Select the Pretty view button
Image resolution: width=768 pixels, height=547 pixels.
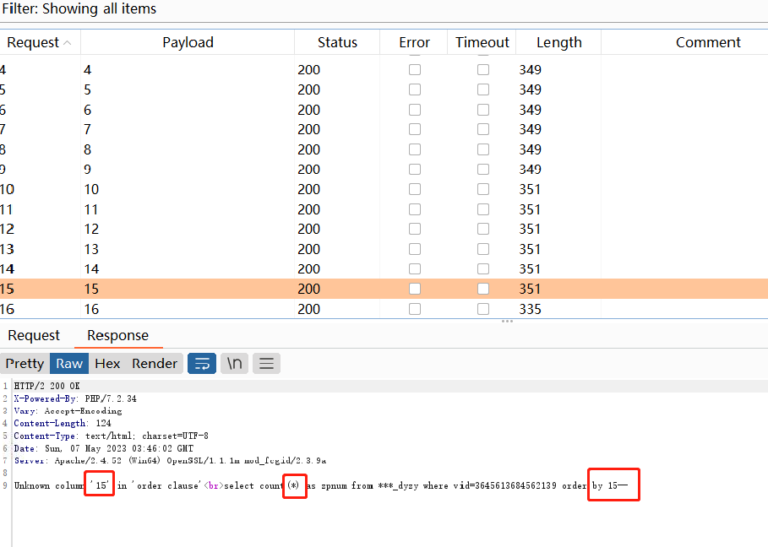[25, 363]
